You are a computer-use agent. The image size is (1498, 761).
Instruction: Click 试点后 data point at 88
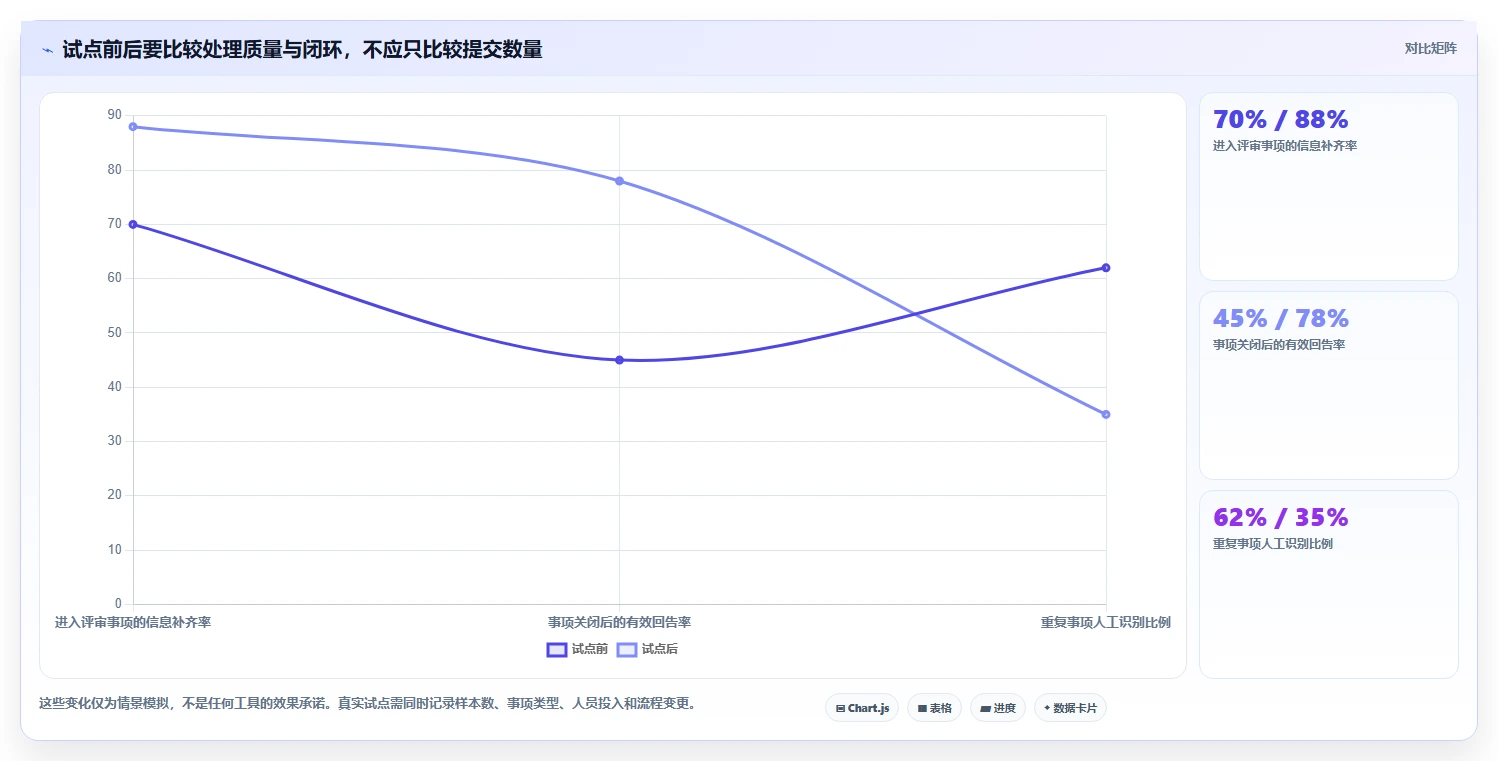click(133, 126)
